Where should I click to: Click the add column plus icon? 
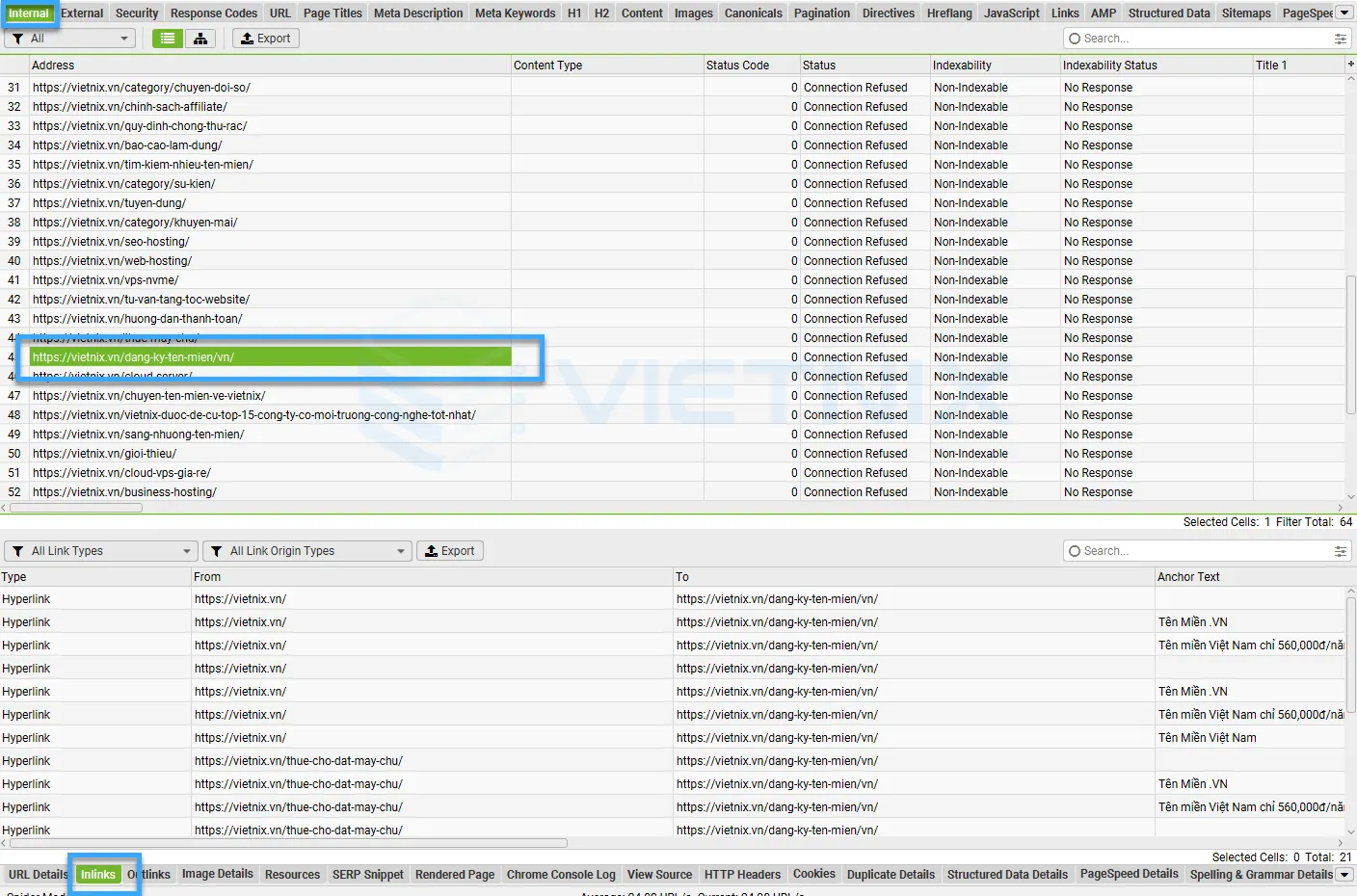1350,65
